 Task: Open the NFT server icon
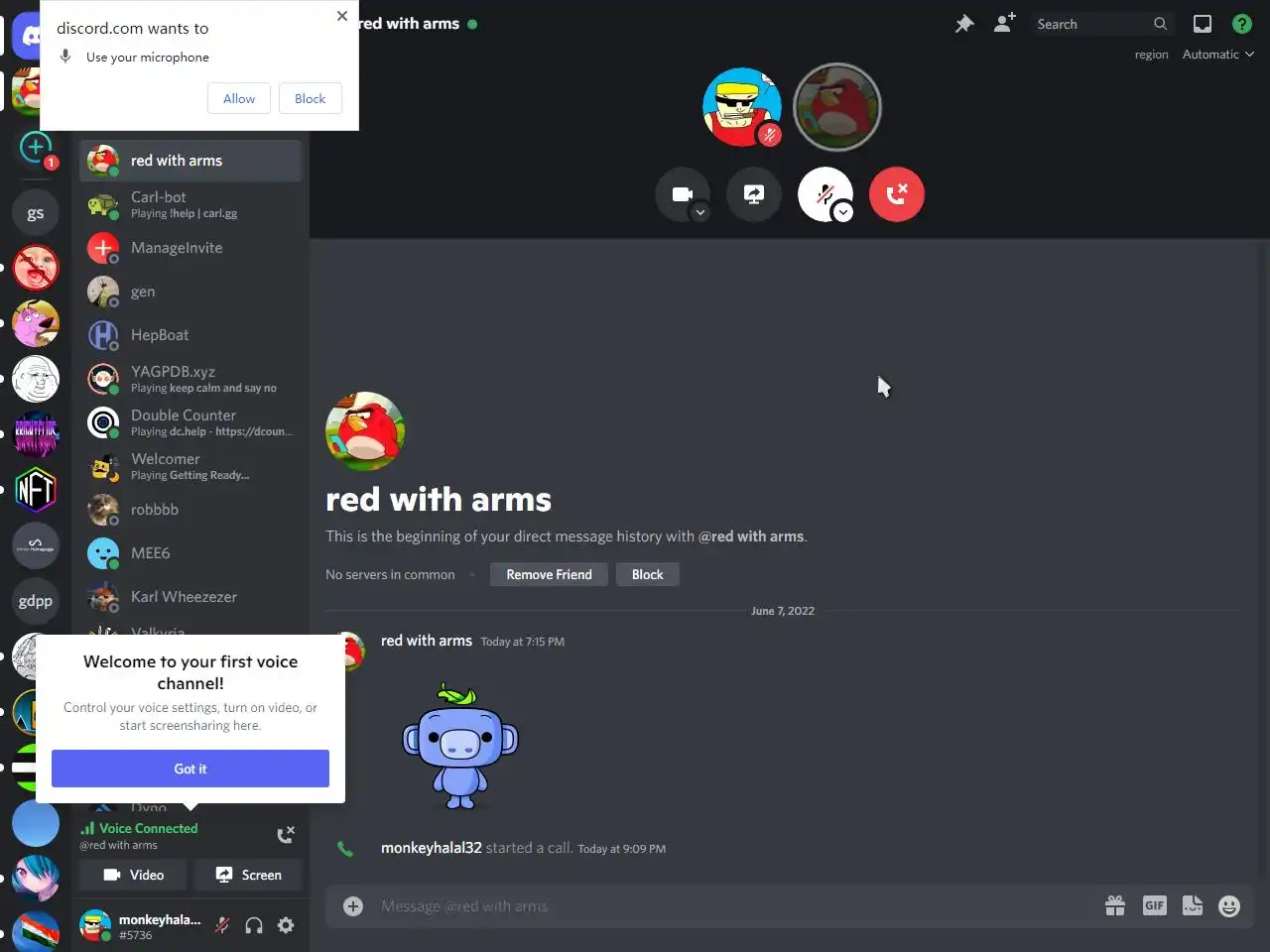point(36,490)
